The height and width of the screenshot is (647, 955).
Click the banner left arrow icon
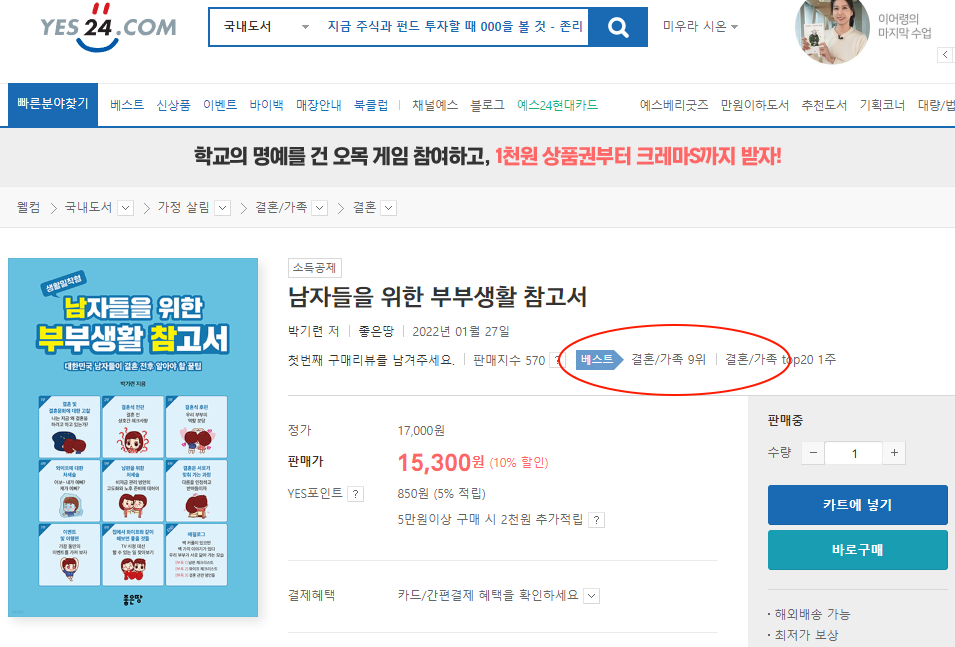(945, 54)
